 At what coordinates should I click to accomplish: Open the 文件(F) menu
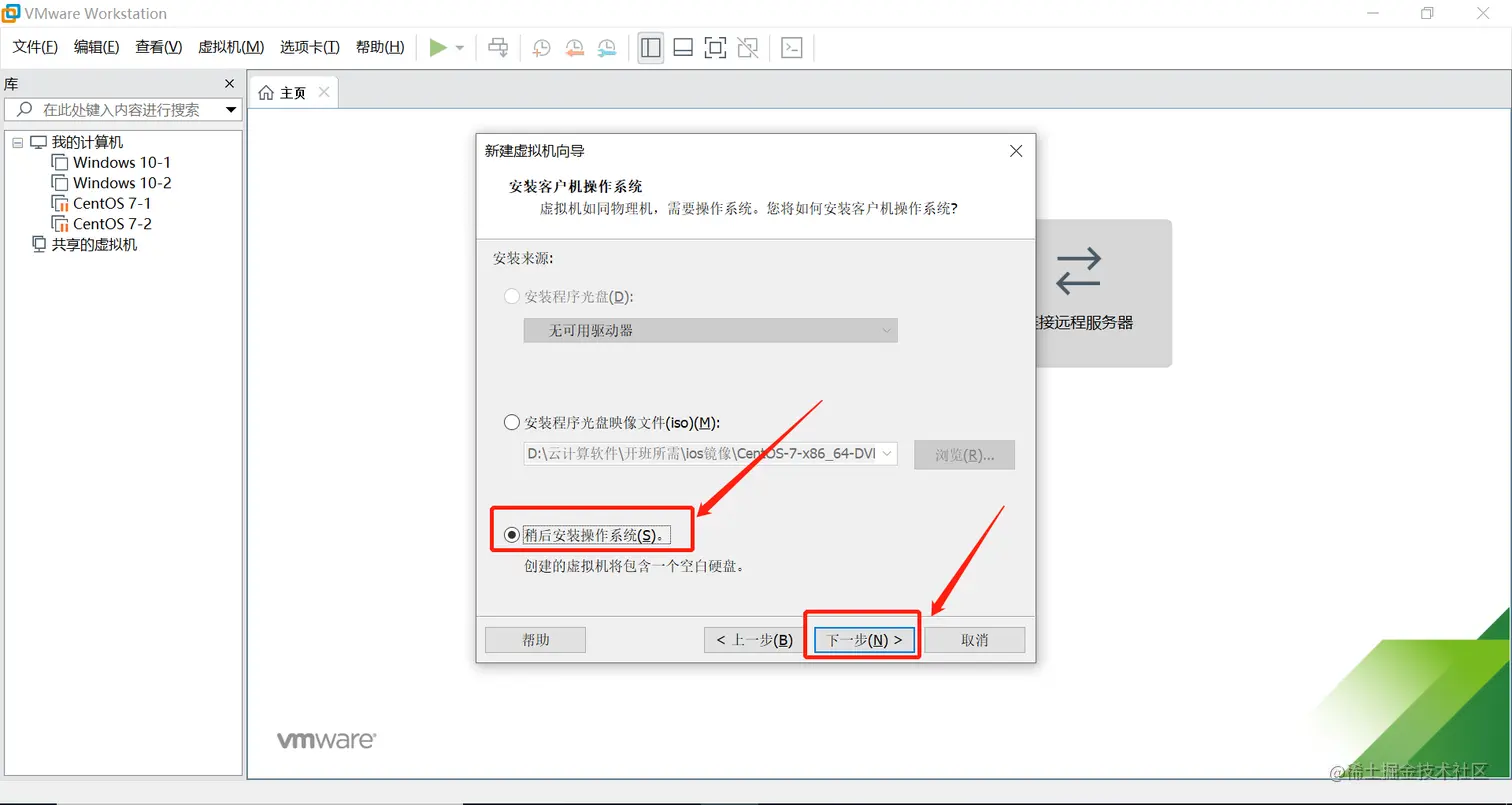(35, 47)
